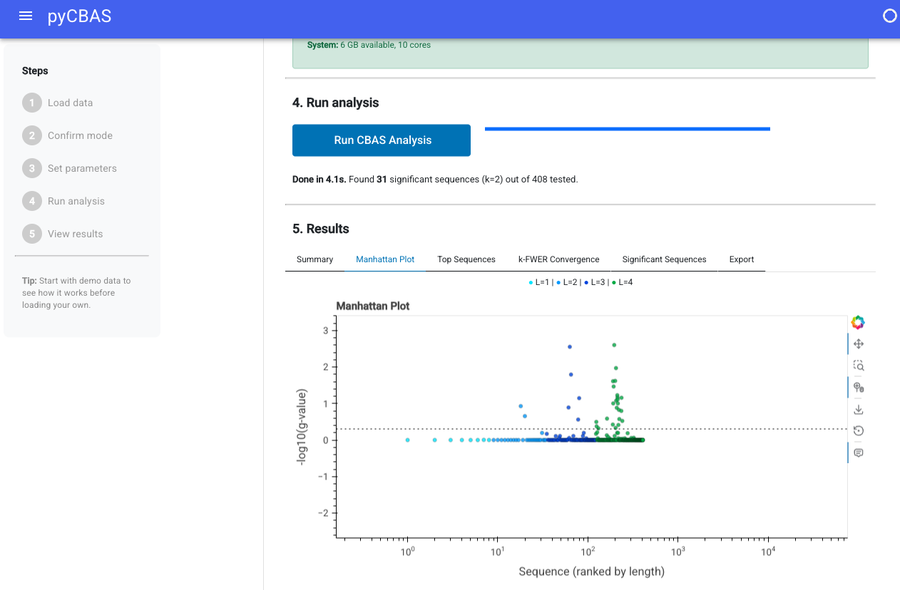The image size is (900, 590).
Task: View the Significant Sequences tab
Action: tap(664, 259)
